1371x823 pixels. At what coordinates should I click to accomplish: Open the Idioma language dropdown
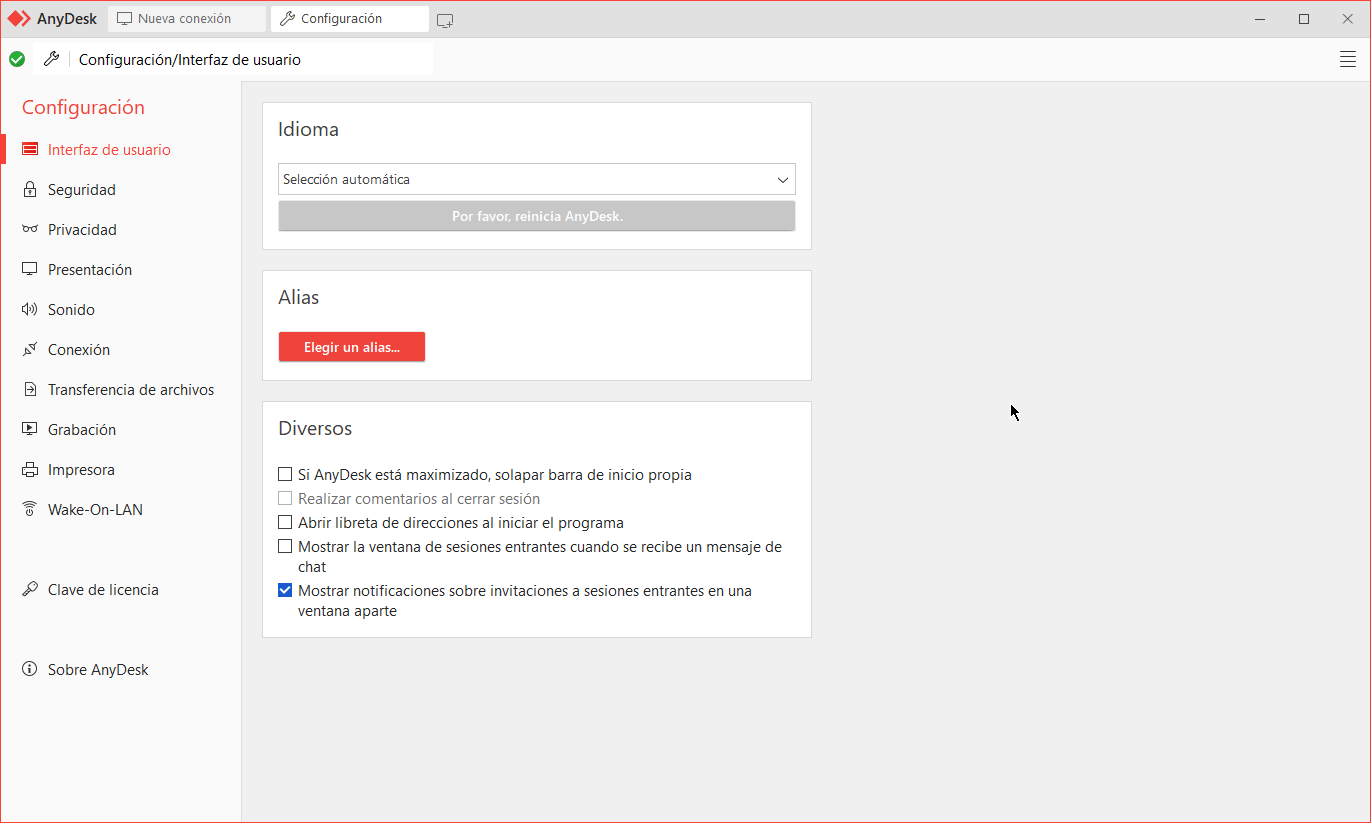[536, 180]
